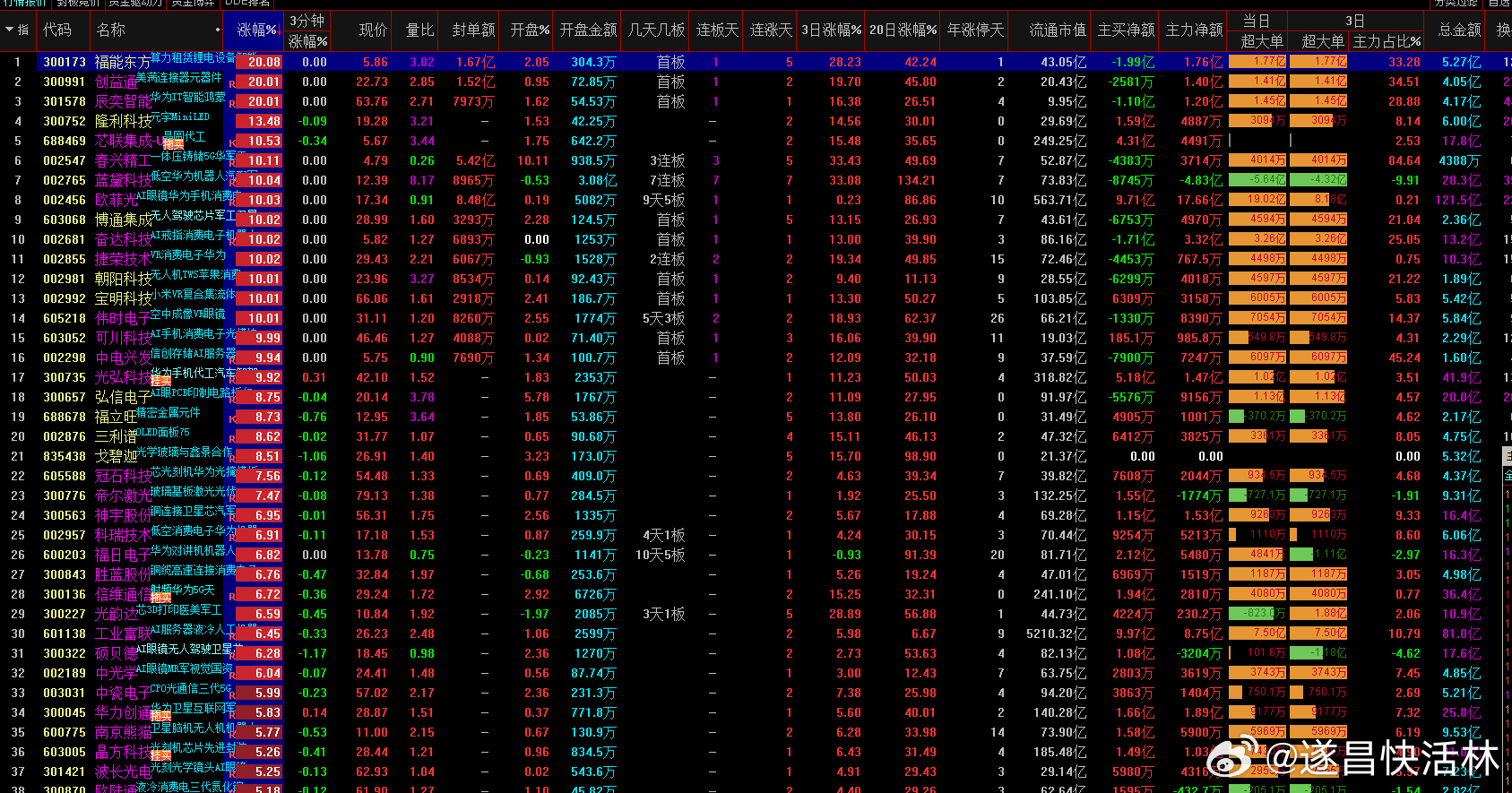Click the 名称 column header
This screenshot has height=793, width=1512.
point(111,30)
